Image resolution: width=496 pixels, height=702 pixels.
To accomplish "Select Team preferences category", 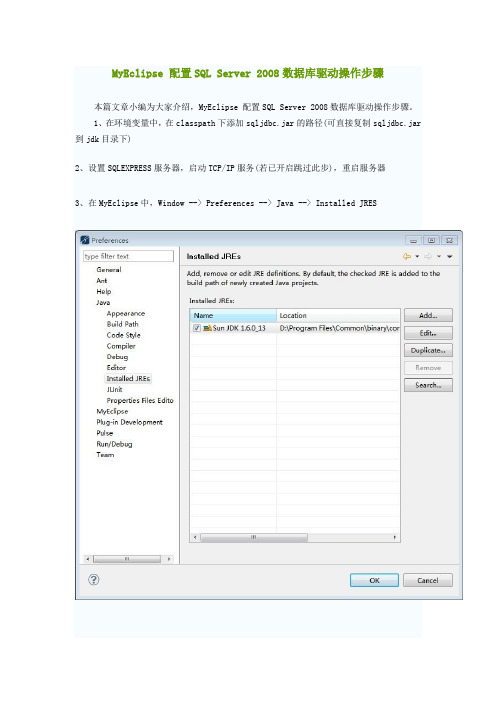I will click(x=105, y=455).
